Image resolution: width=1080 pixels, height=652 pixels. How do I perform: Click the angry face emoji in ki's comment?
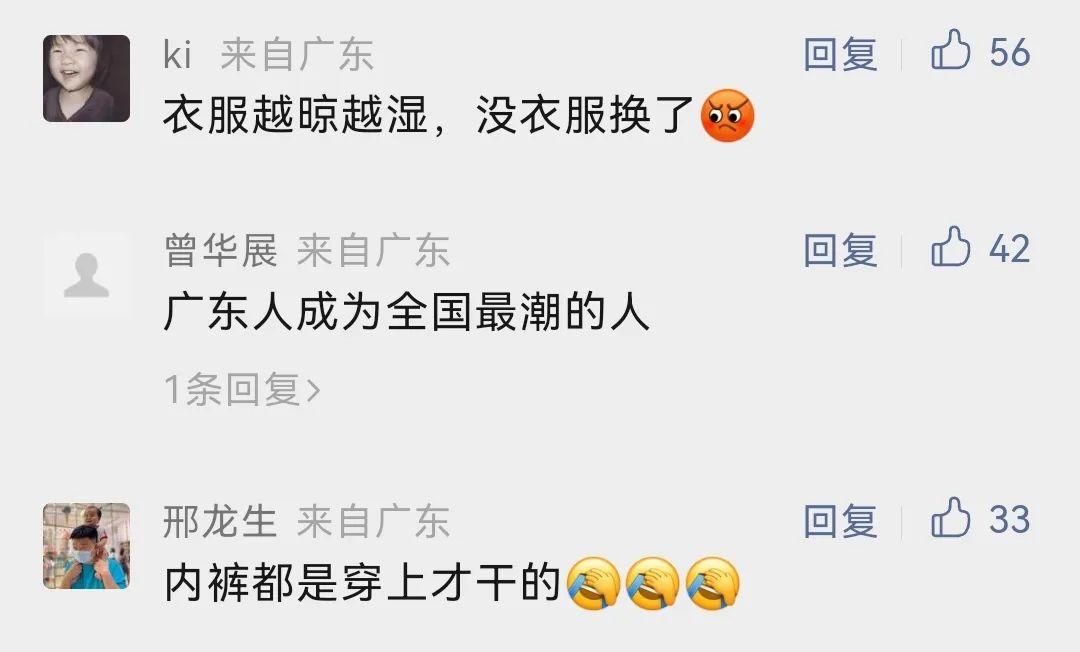pyautogui.click(x=727, y=116)
